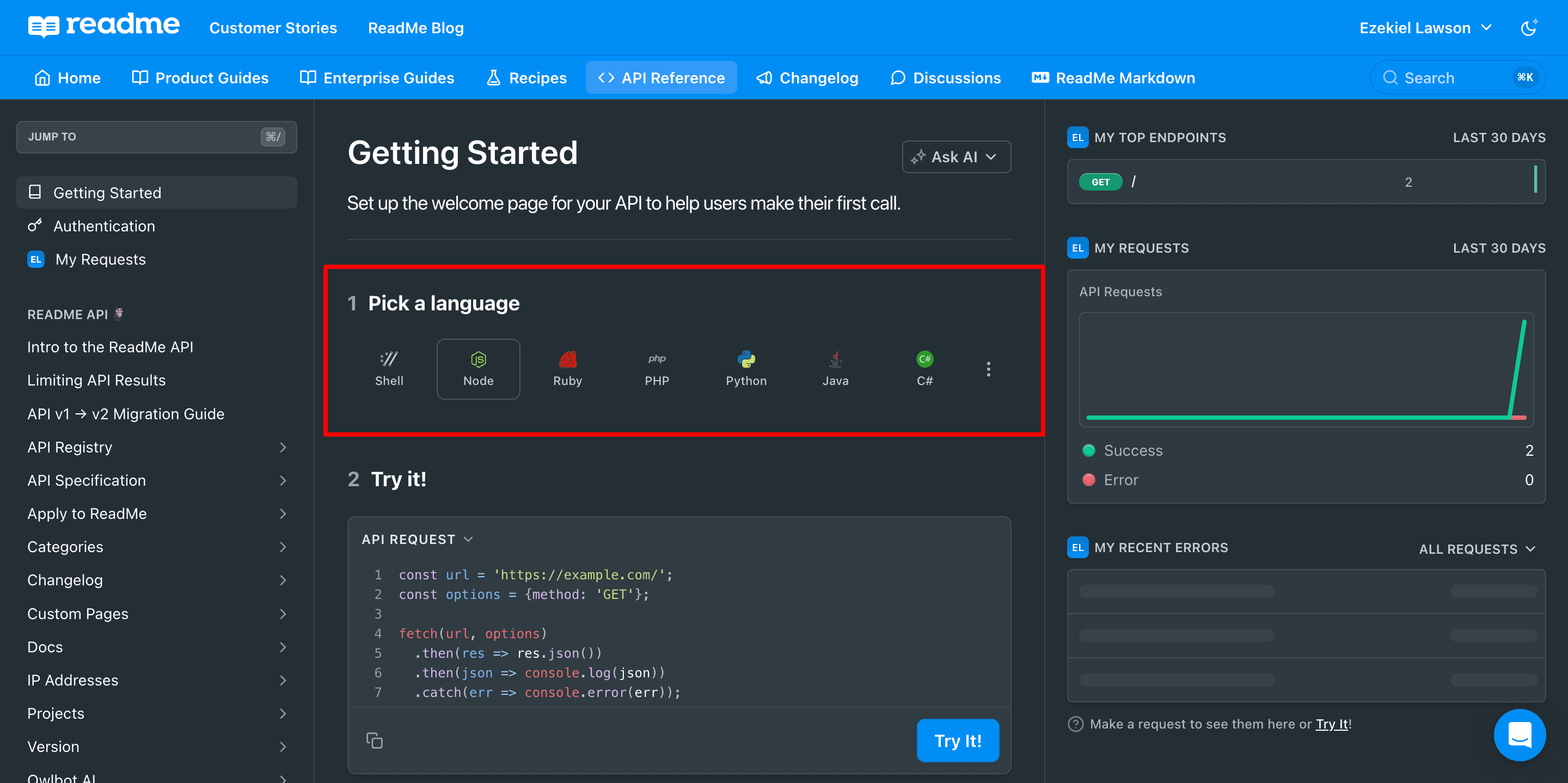The image size is (1568, 783).
Task: Open the chat support bubble
Action: pyautogui.click(x=1520, y=735)
